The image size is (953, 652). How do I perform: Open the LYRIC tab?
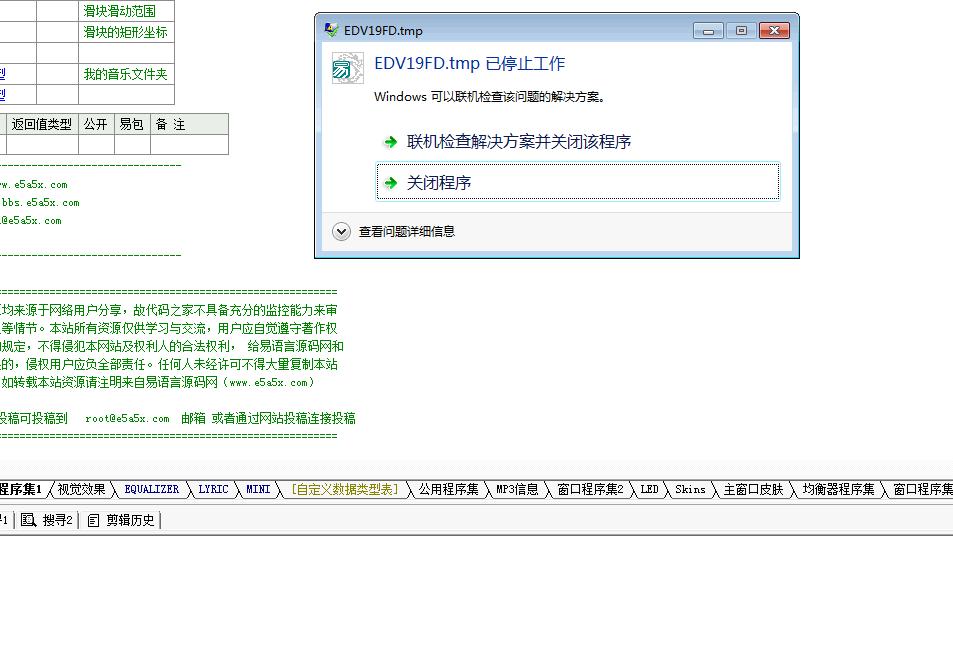(213, 489)
